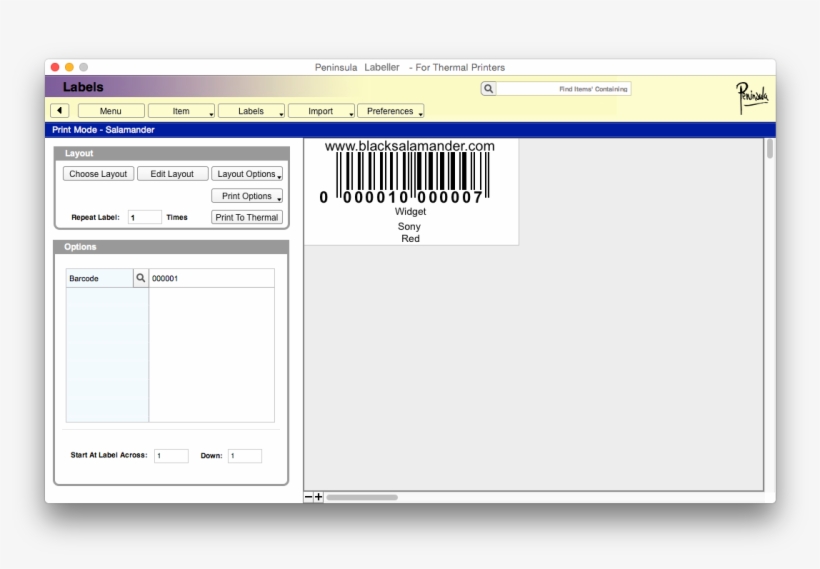Click the back arrow button
820x569 pixels.
coord(60,111)
